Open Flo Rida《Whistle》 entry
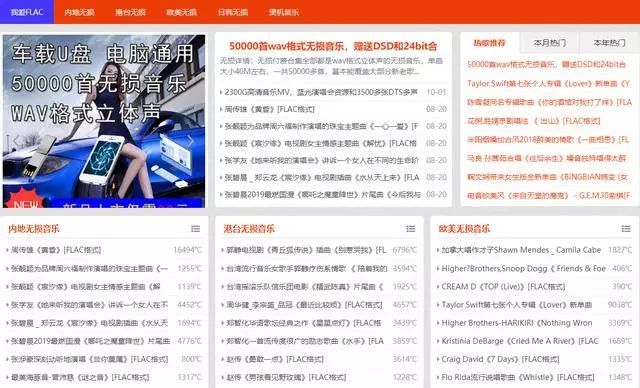Screen dimensions: 640x388 pos(517,377)
